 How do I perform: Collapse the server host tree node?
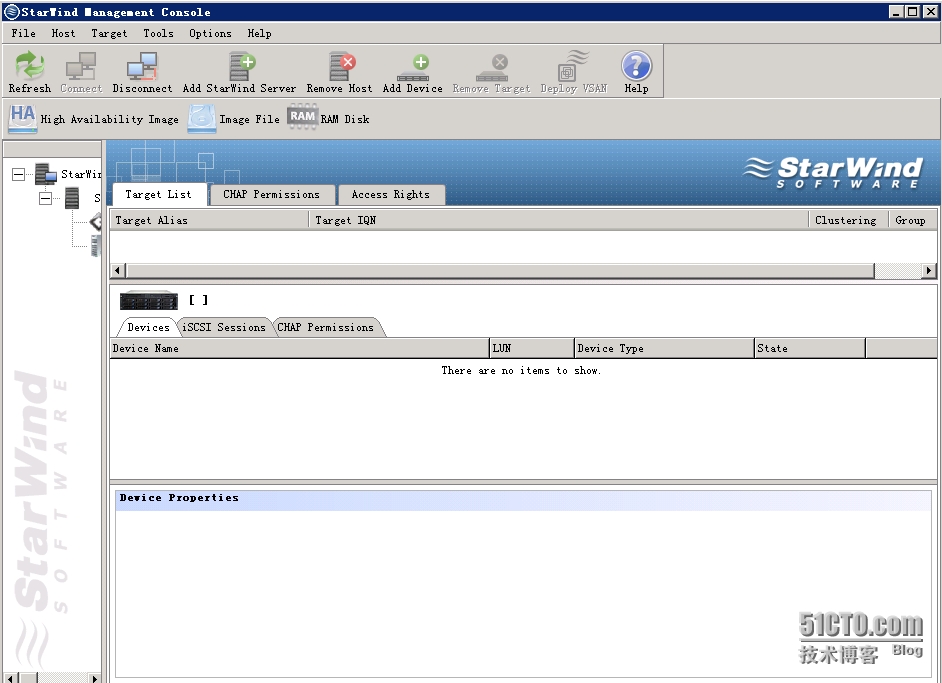[x=46, y=198]
